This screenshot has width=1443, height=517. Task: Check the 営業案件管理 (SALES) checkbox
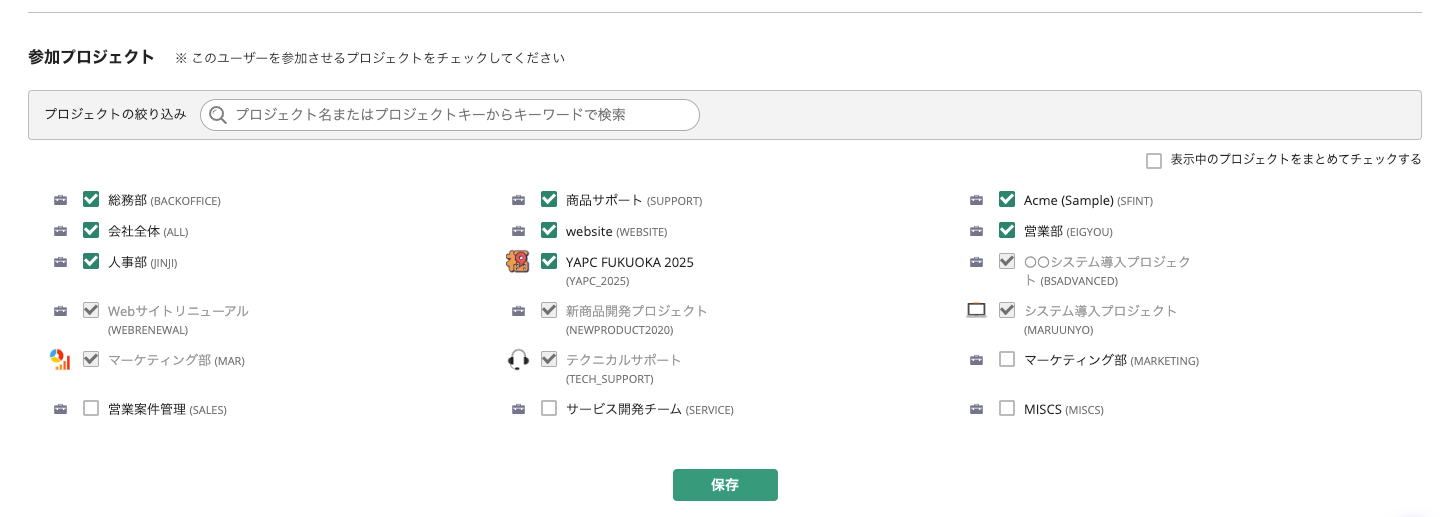pyautogui.click(x=91, y=408)
